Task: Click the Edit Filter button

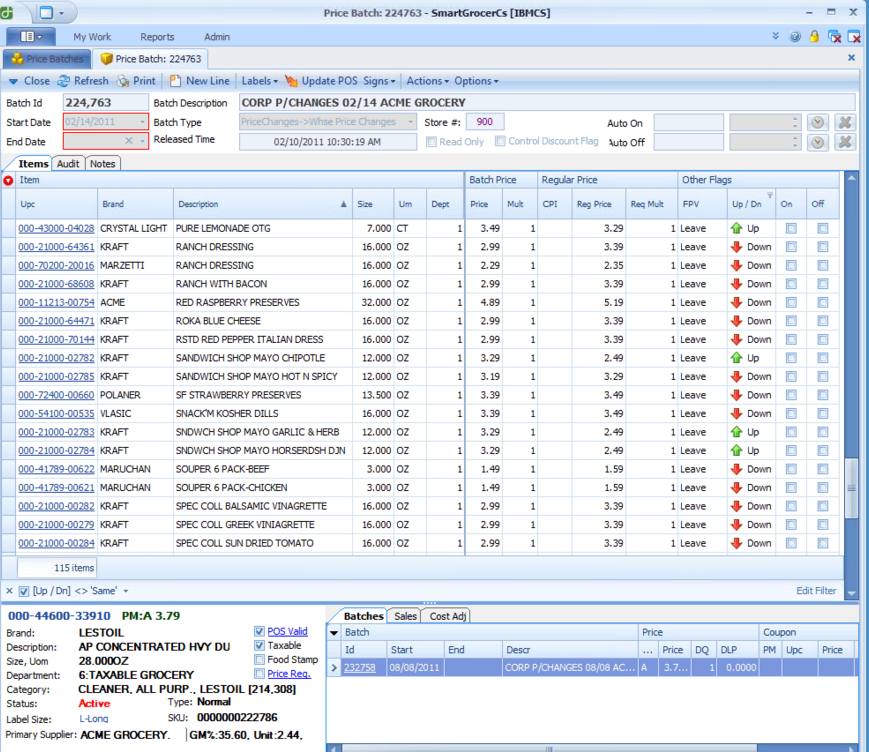Action: [816, 591]
